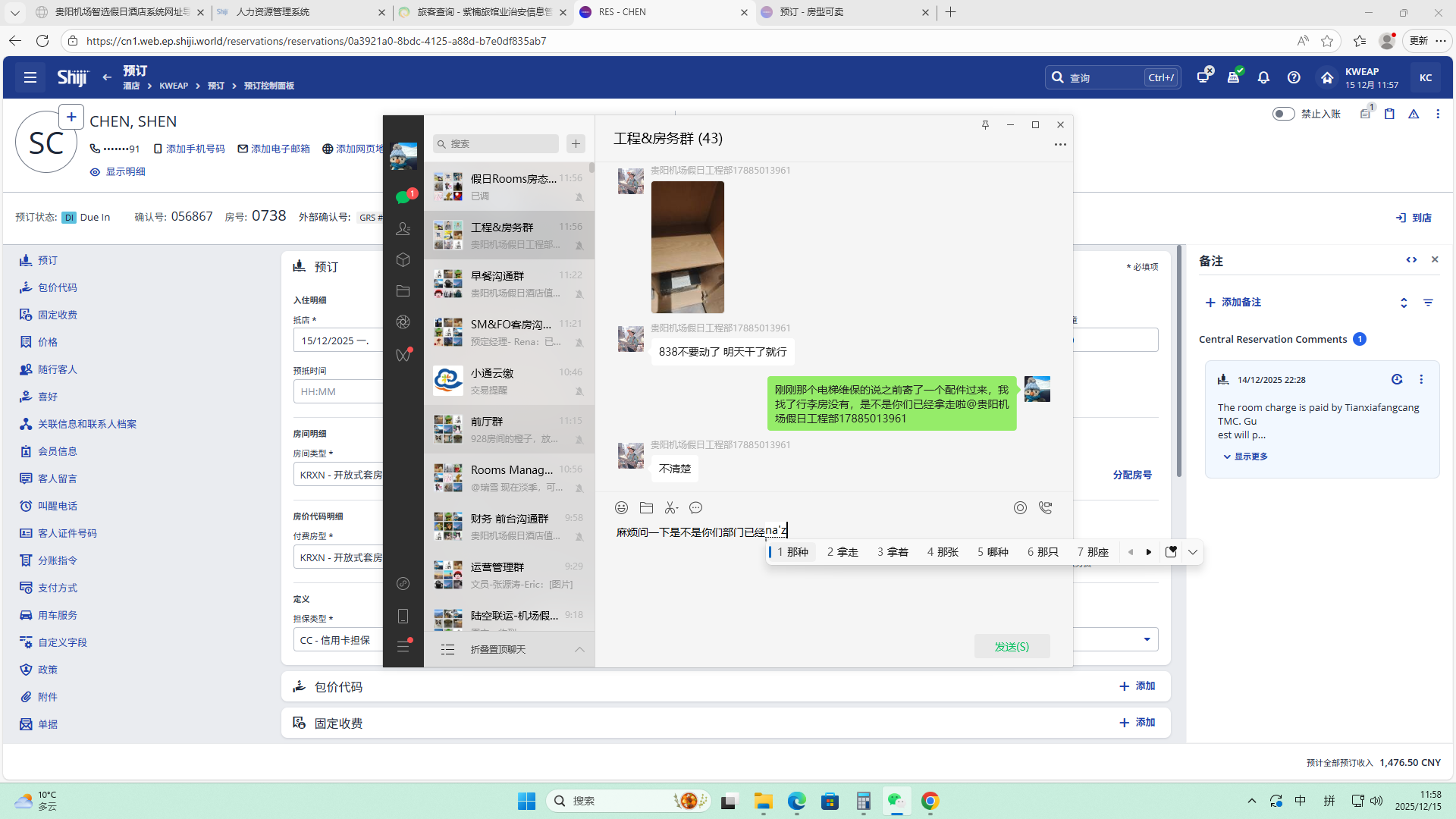Screen dimensions: 1456x819
Task: Switch to the 人力资源管理系统 browser tab
Action: click(x=273, y=12)
